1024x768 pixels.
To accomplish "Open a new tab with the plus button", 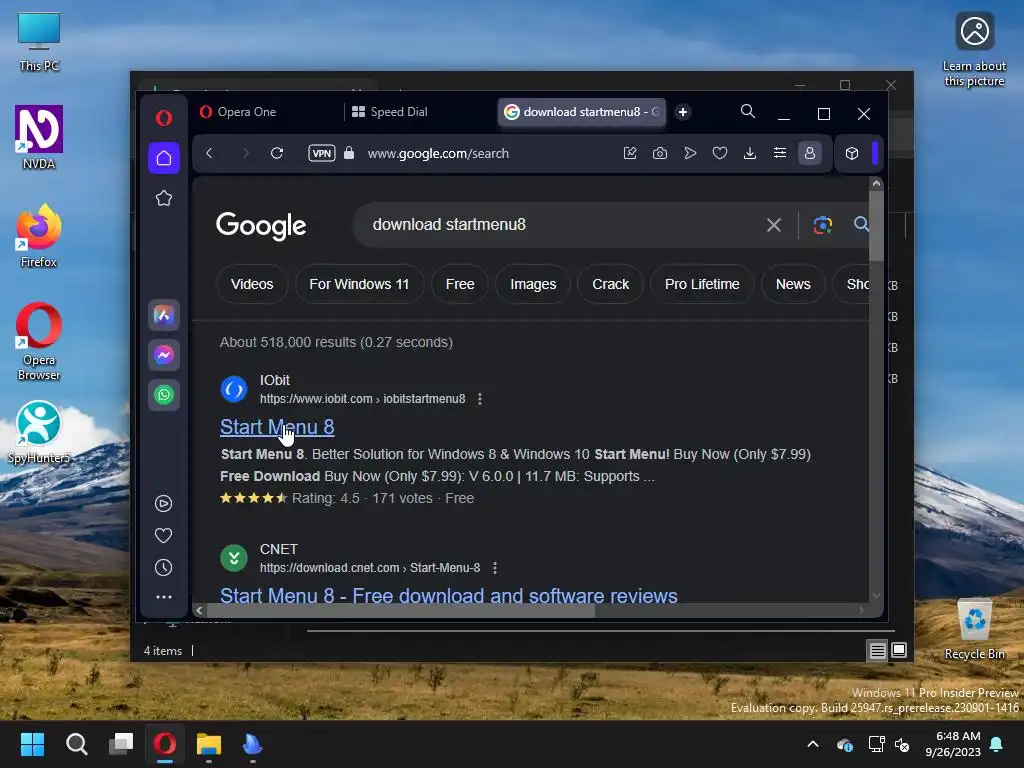I will tap(682, 112).
